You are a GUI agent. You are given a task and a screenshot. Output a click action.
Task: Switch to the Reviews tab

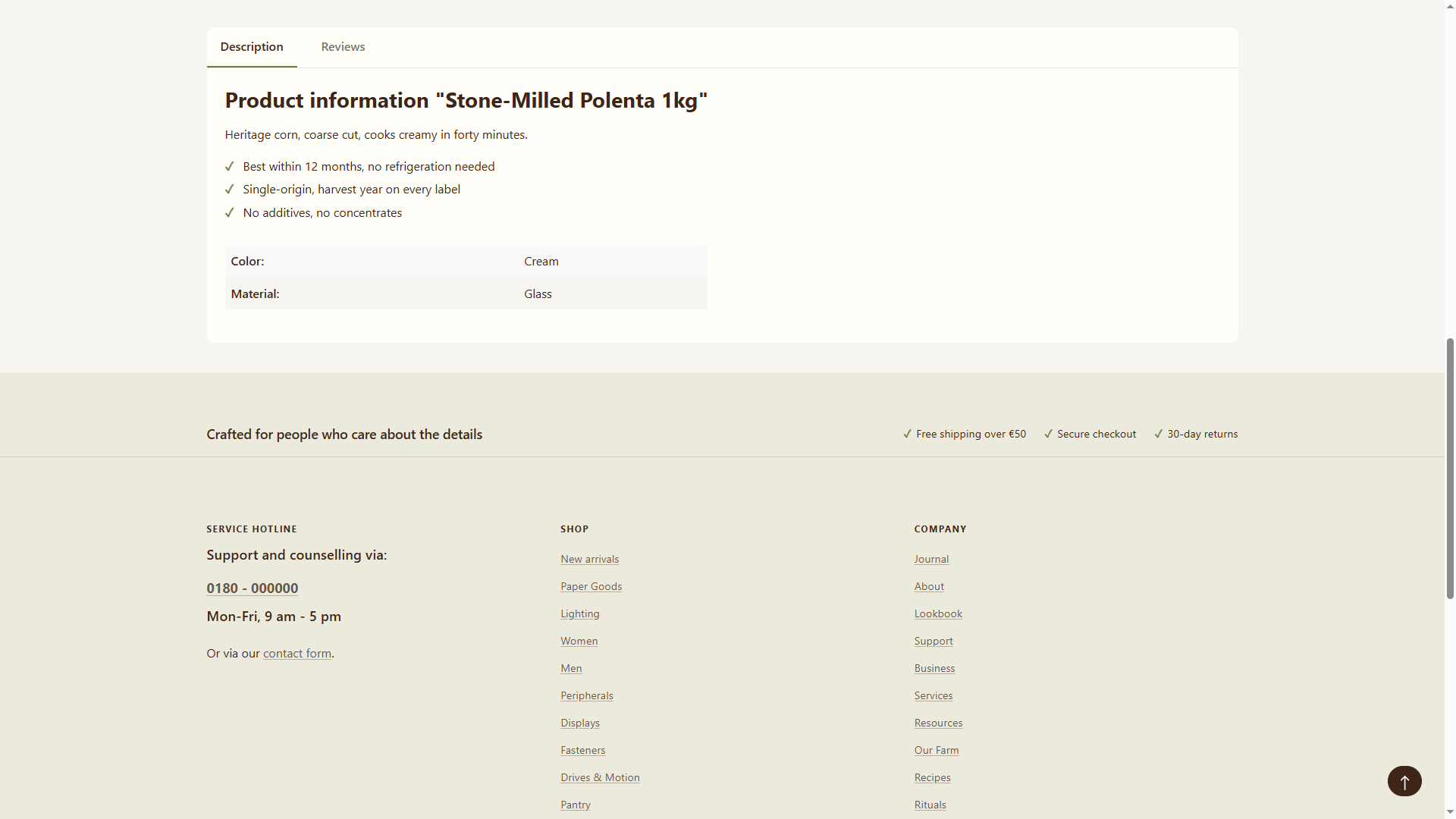tap(343, 47)
